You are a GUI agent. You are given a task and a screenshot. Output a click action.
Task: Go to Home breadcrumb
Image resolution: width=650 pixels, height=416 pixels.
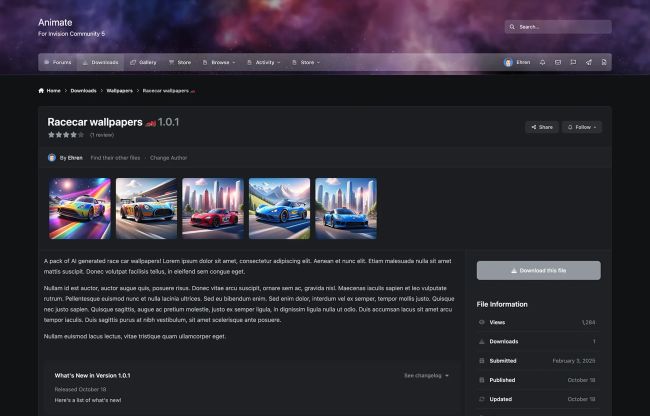tap(53, 90)
